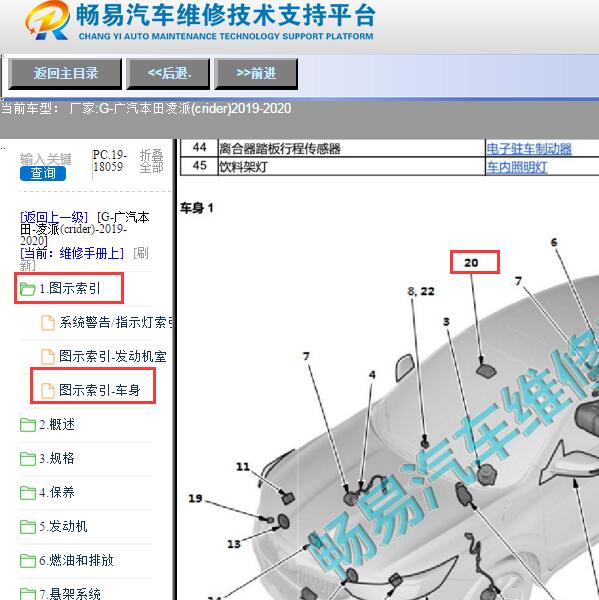Click callout number 6 on the diagram
599x600 pixels.
coord(554,243)
